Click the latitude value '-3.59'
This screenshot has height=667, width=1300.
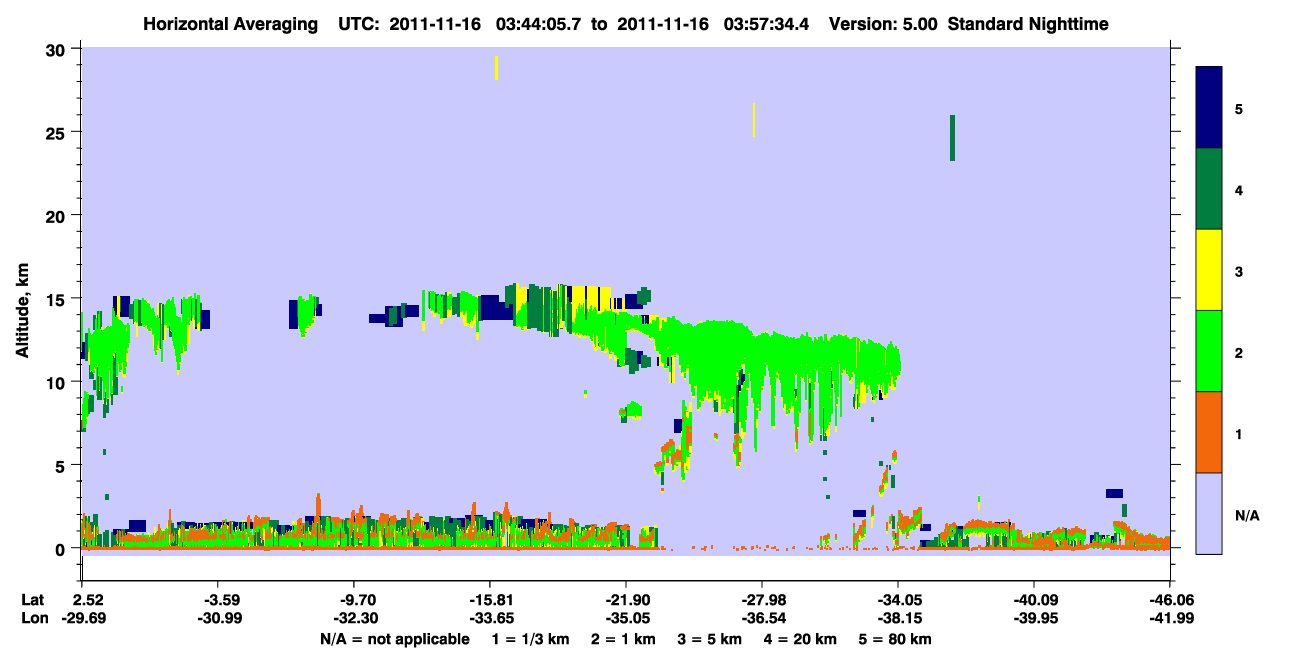pos(217,601)
